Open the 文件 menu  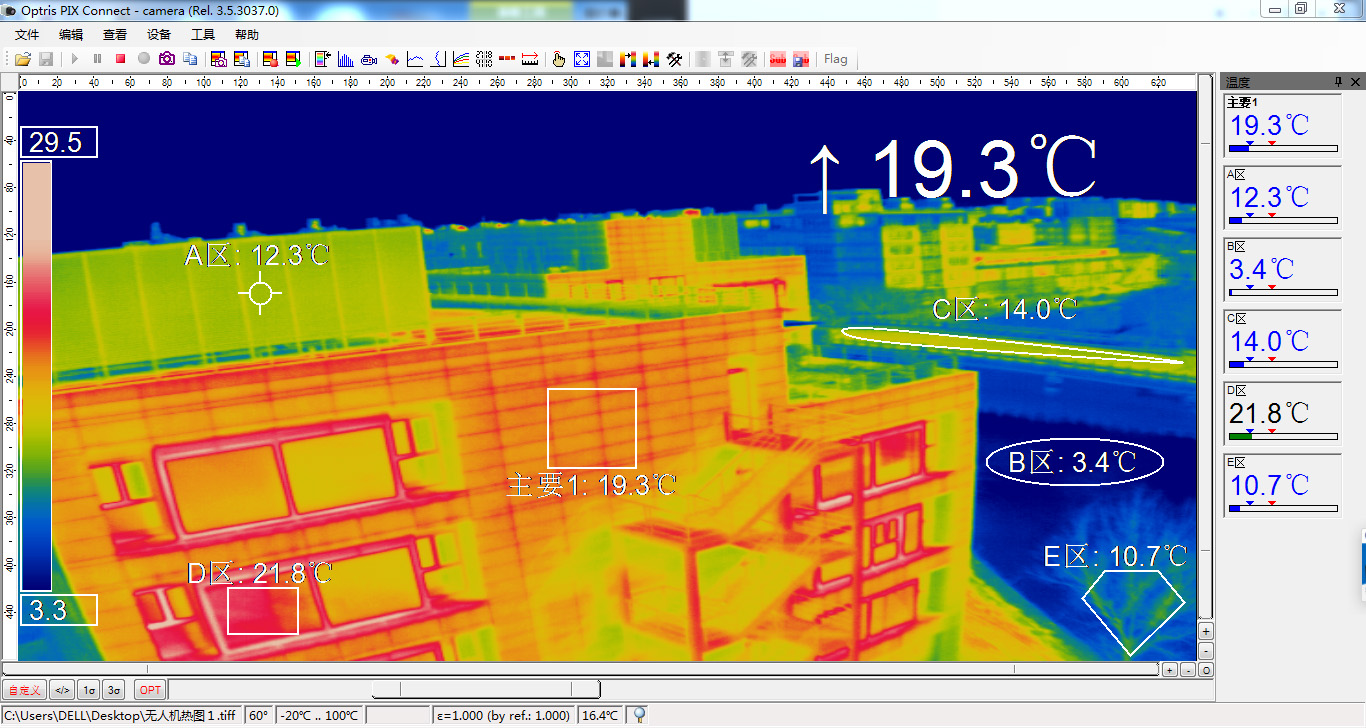point(27,34)
